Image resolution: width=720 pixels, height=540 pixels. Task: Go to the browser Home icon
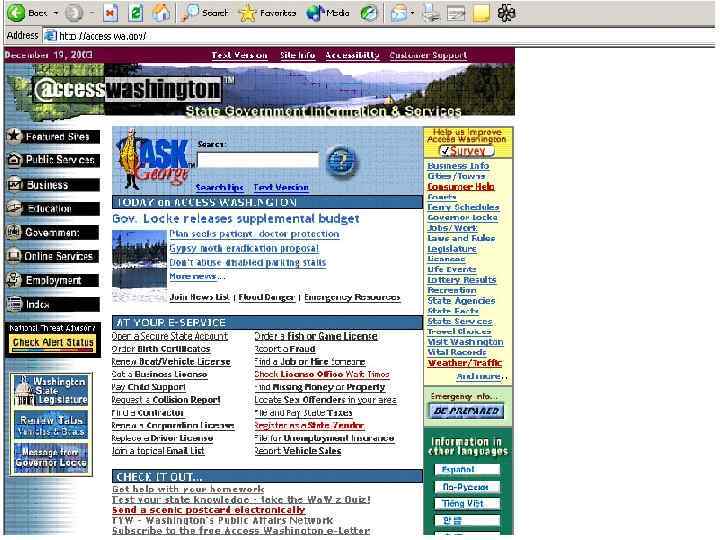tap(161, 13)
